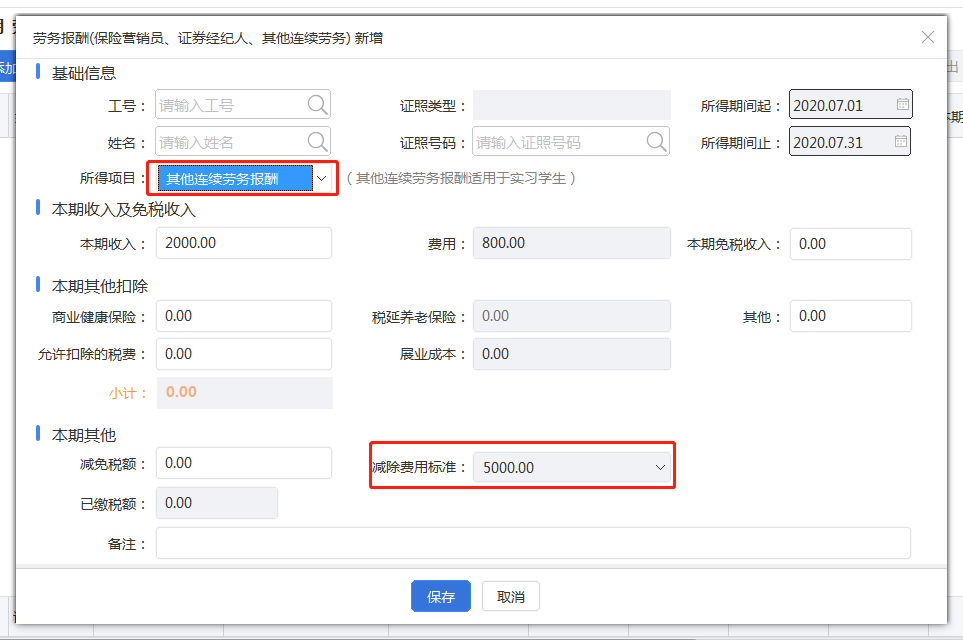Click the 所得期间起 date field 2020.07.01
963x640 pixels.
(x=851, y=104)
